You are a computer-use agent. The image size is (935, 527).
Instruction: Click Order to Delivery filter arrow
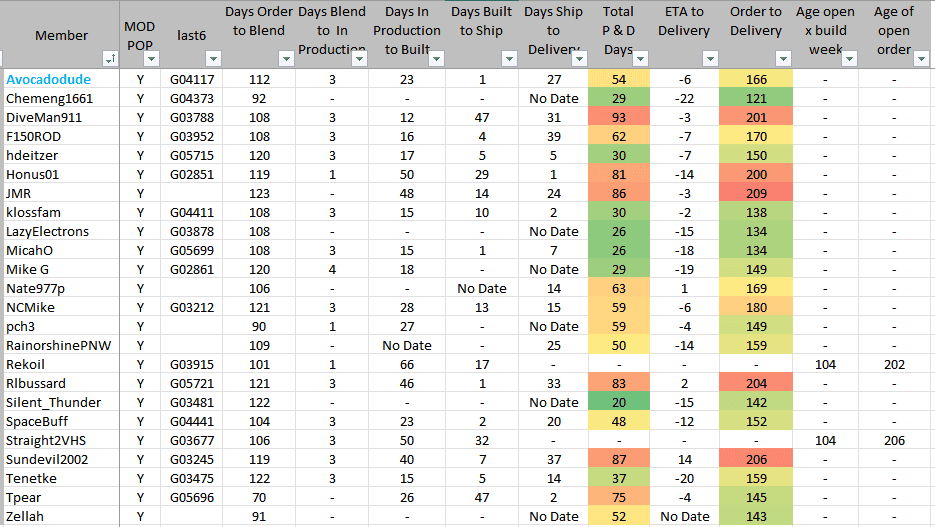[x=783, y=59]
